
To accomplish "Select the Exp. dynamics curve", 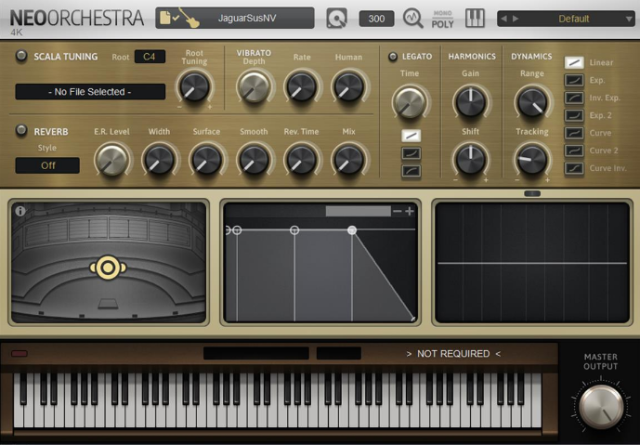I will pos(574,80).
